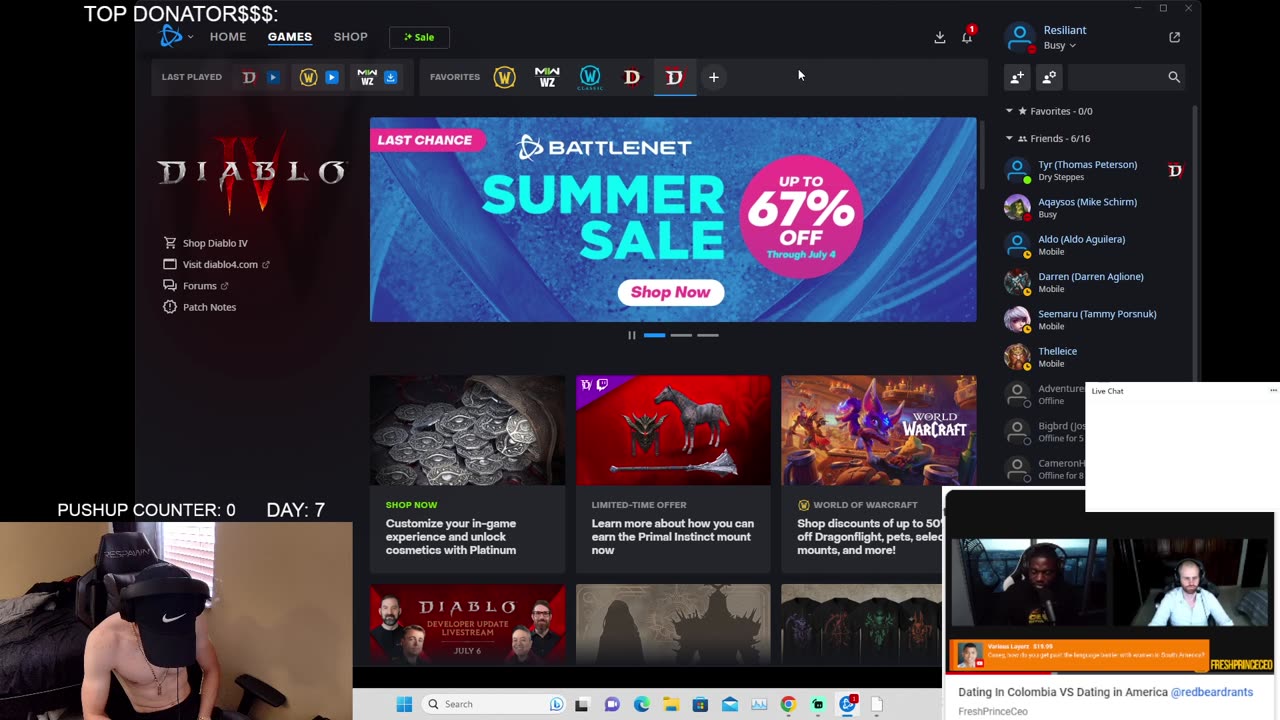
Task: Select the Diablo icon beside WoW Classic
Action: click(632, 77)
